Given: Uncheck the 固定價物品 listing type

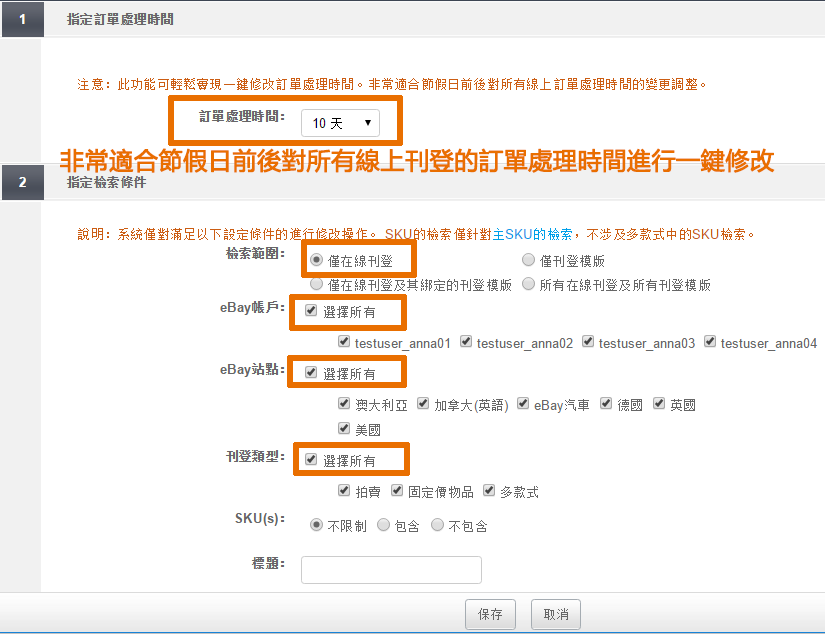Looking at the screenshot, I should 397,490.
